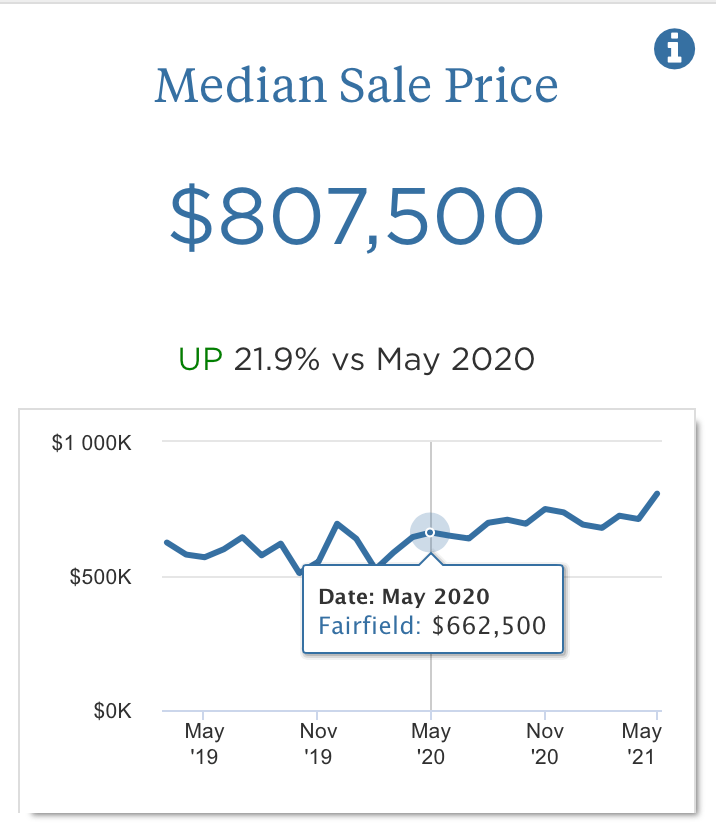Click the Fairfield label in the tooltip
Screen dimensions: 716x832
(371, 627)
